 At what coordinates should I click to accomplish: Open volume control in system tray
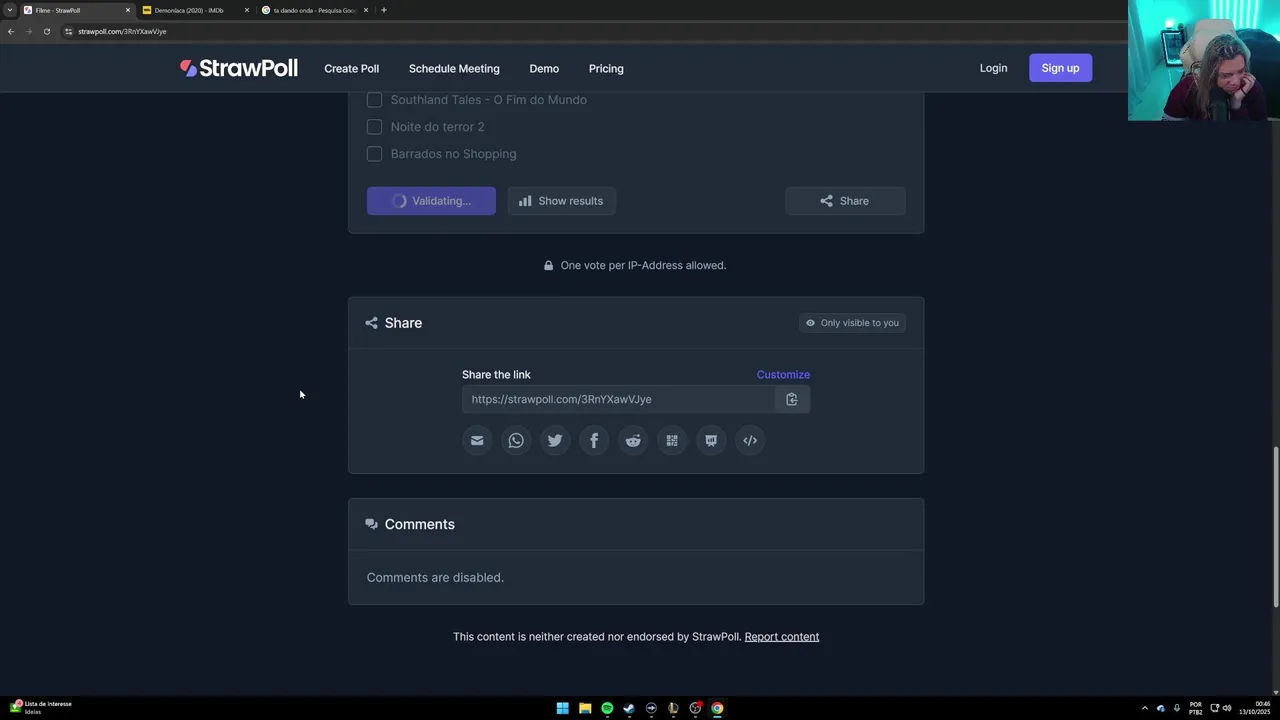1227,708
